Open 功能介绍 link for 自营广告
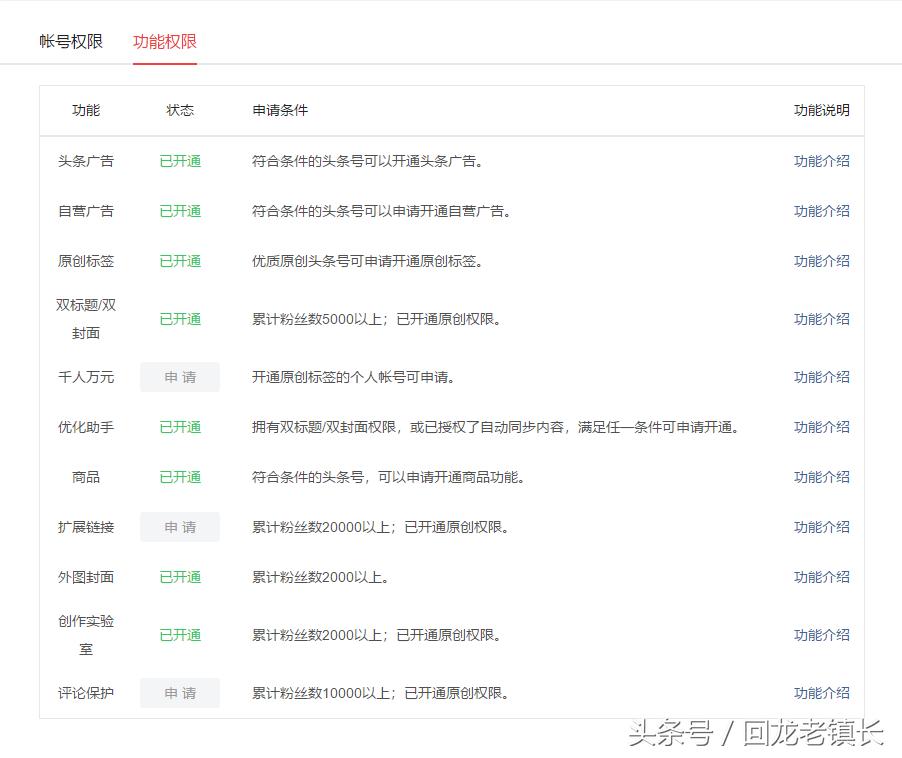The image size is (902, 758). click(821, 211)
